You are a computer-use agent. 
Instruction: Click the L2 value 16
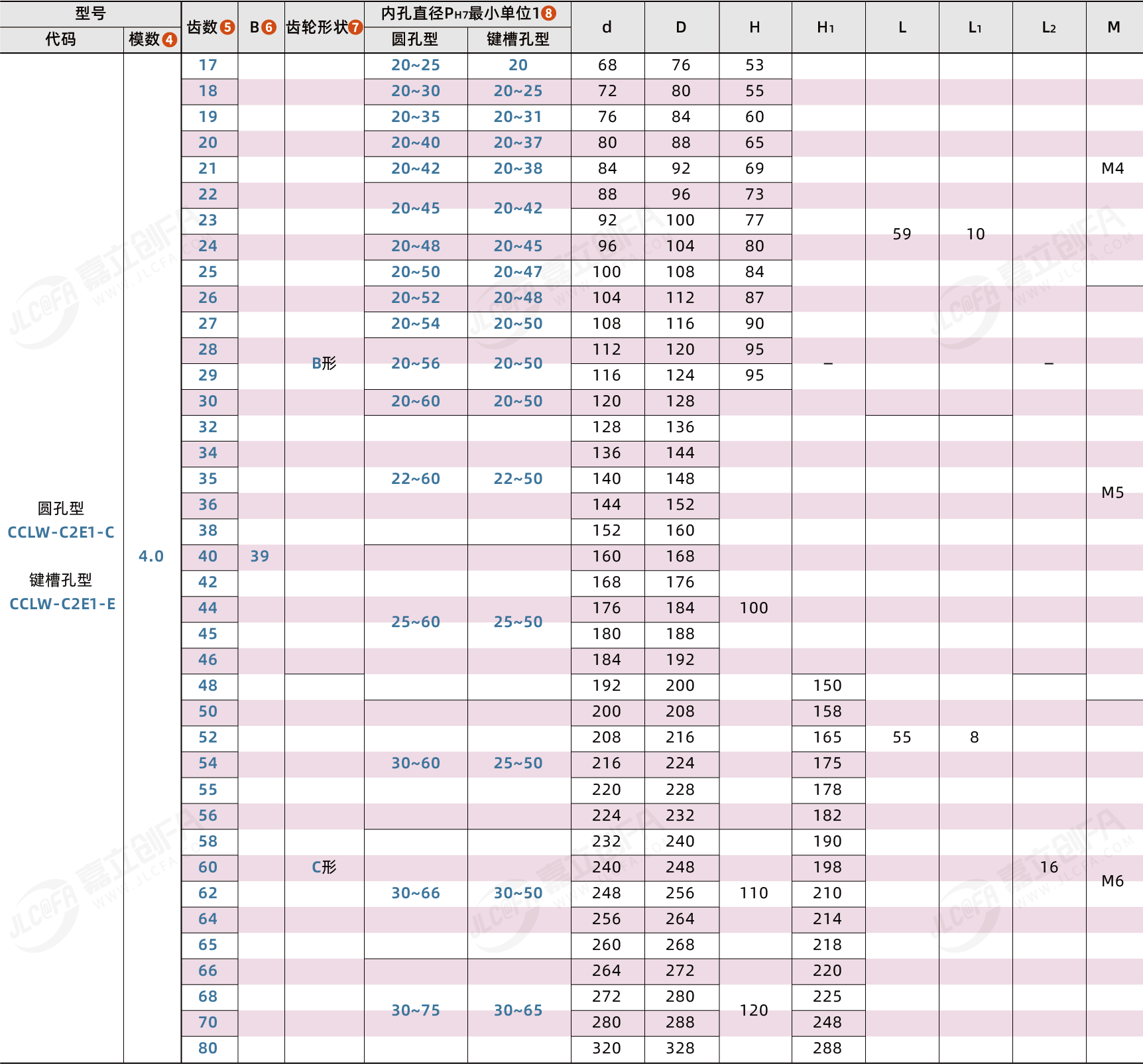(1050, 867)
